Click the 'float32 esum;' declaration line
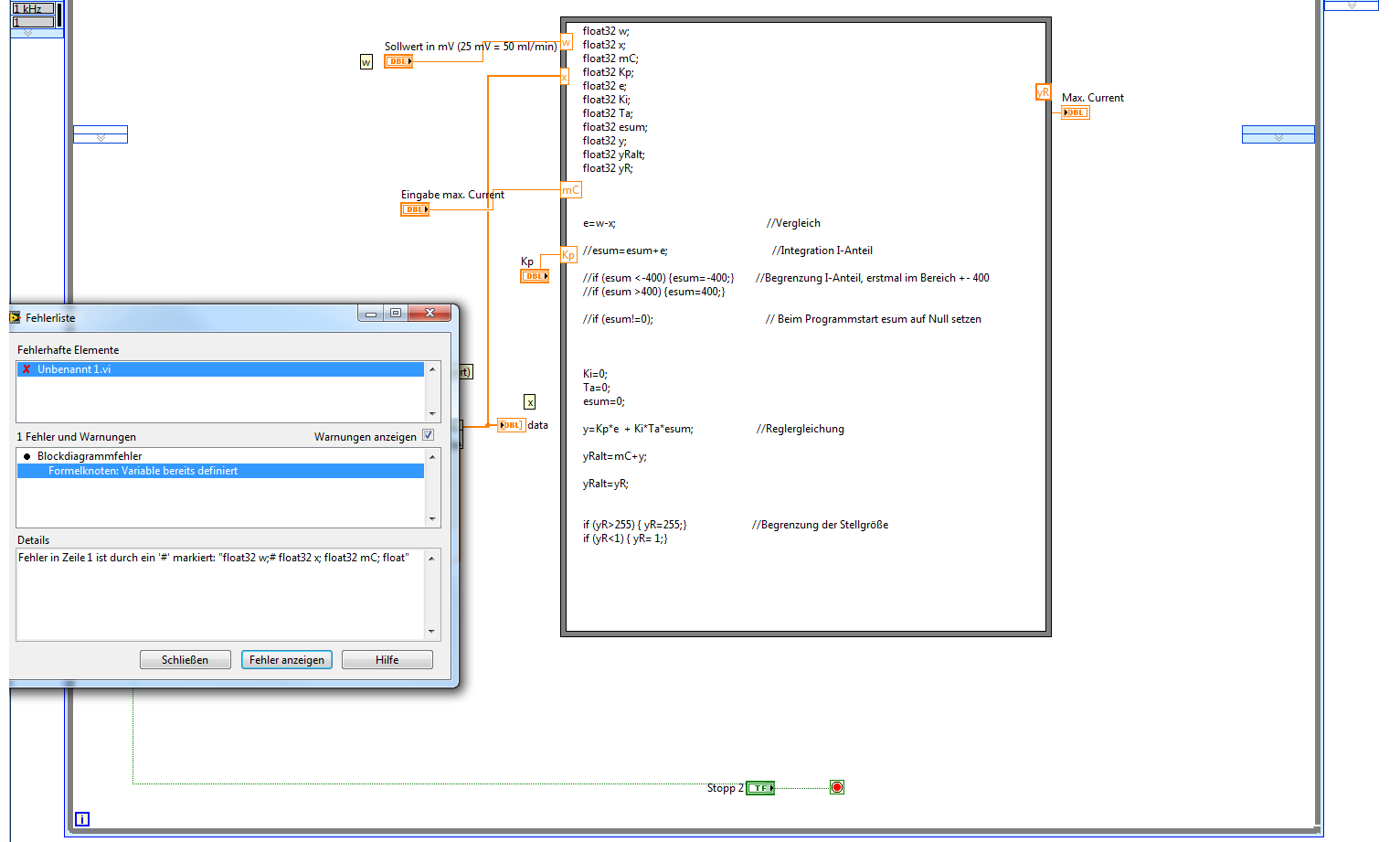Screen dimensions: 1400x842 click(615, 127)
